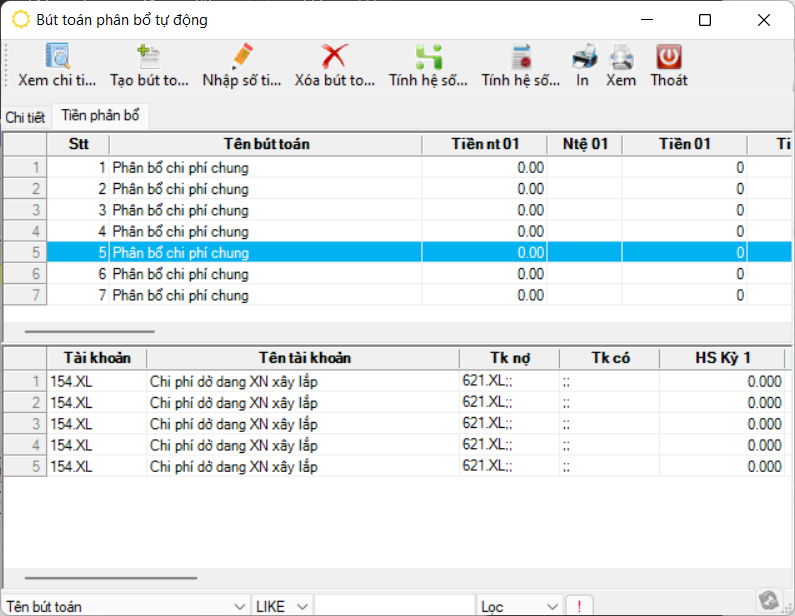Image resolution: width=795 pixels, height=616 pixels.
Task: Click the second Tính hệ số icon with red dot
Action: (520, 56)
